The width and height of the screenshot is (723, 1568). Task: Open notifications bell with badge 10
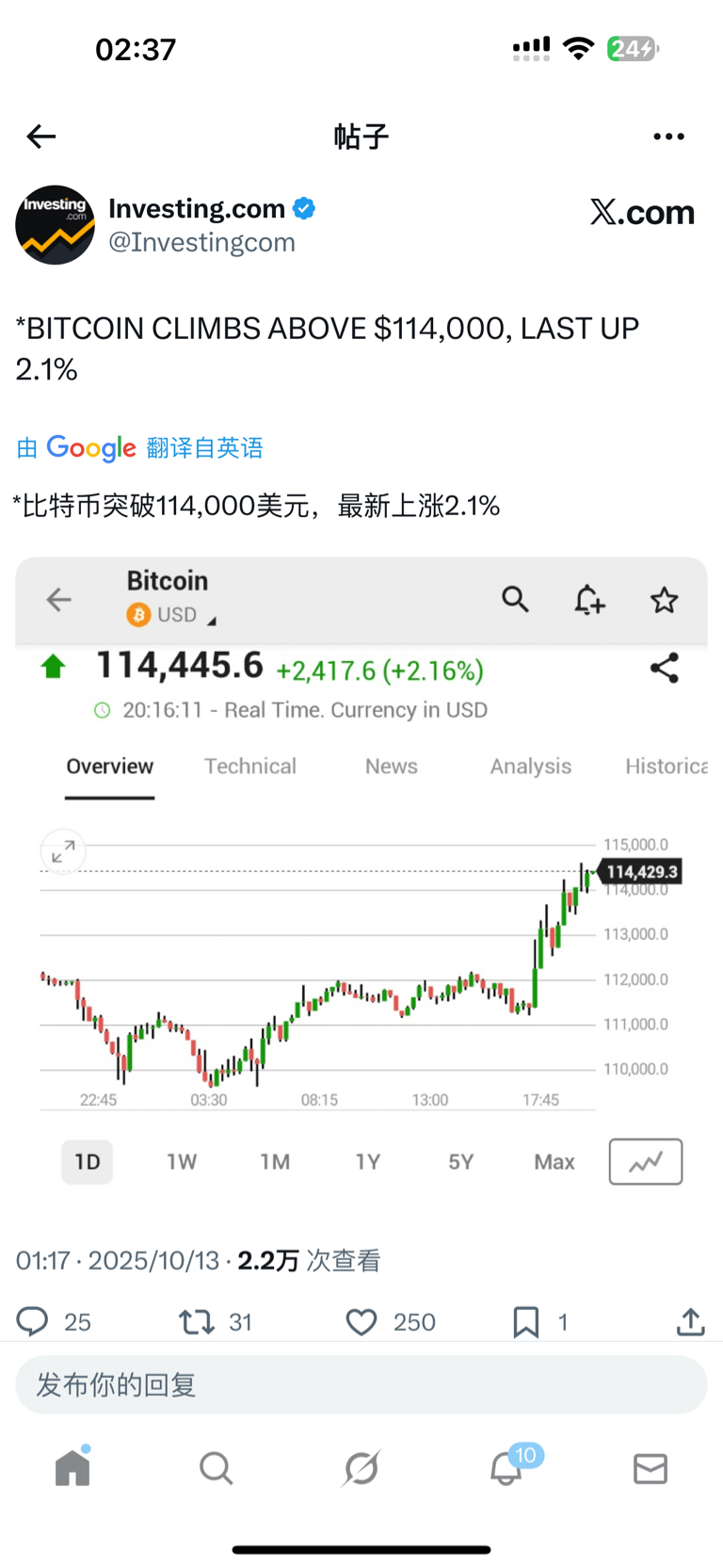click(506, 1467)
